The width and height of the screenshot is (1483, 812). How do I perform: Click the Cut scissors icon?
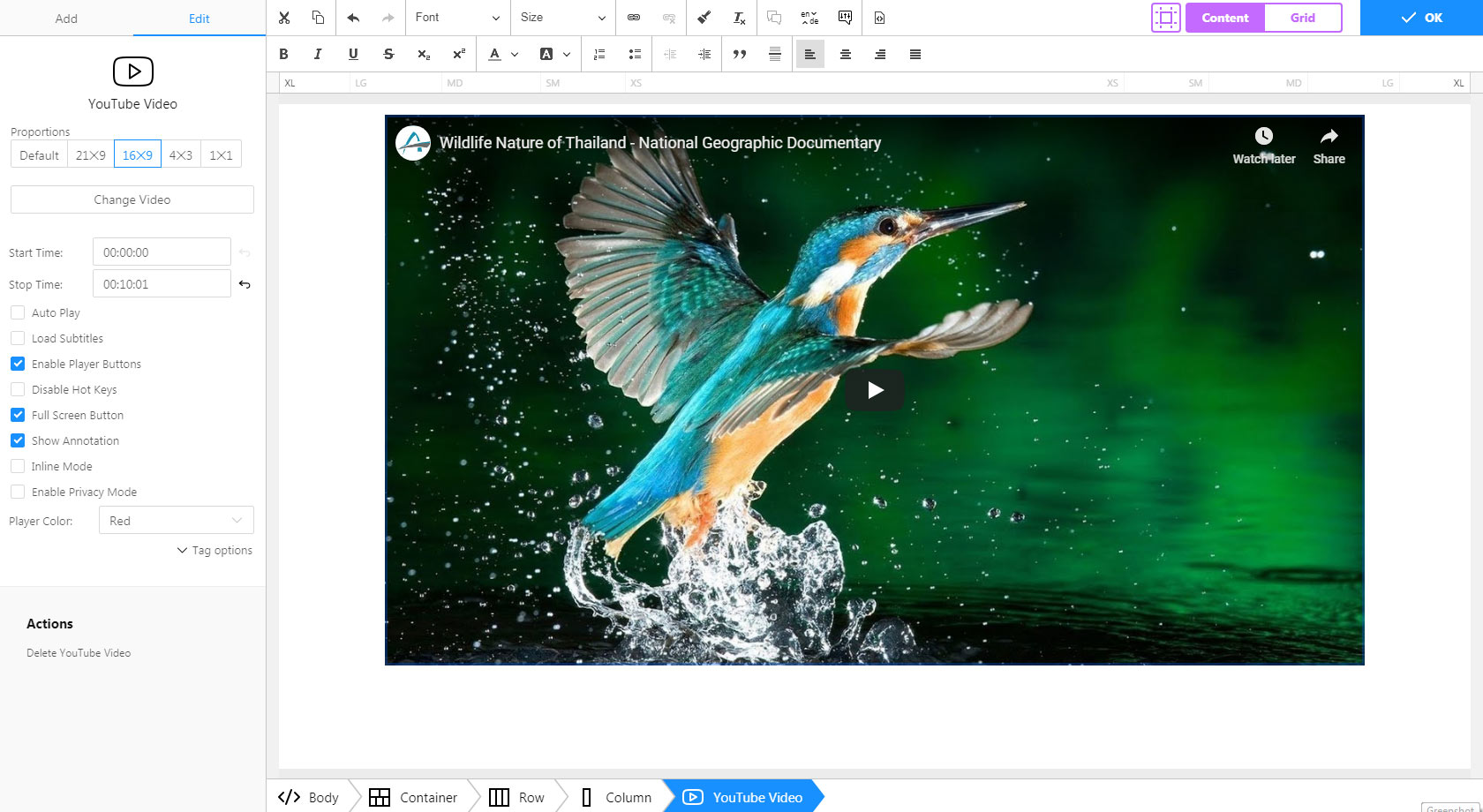pyautogui.click(x=283, y=18)
